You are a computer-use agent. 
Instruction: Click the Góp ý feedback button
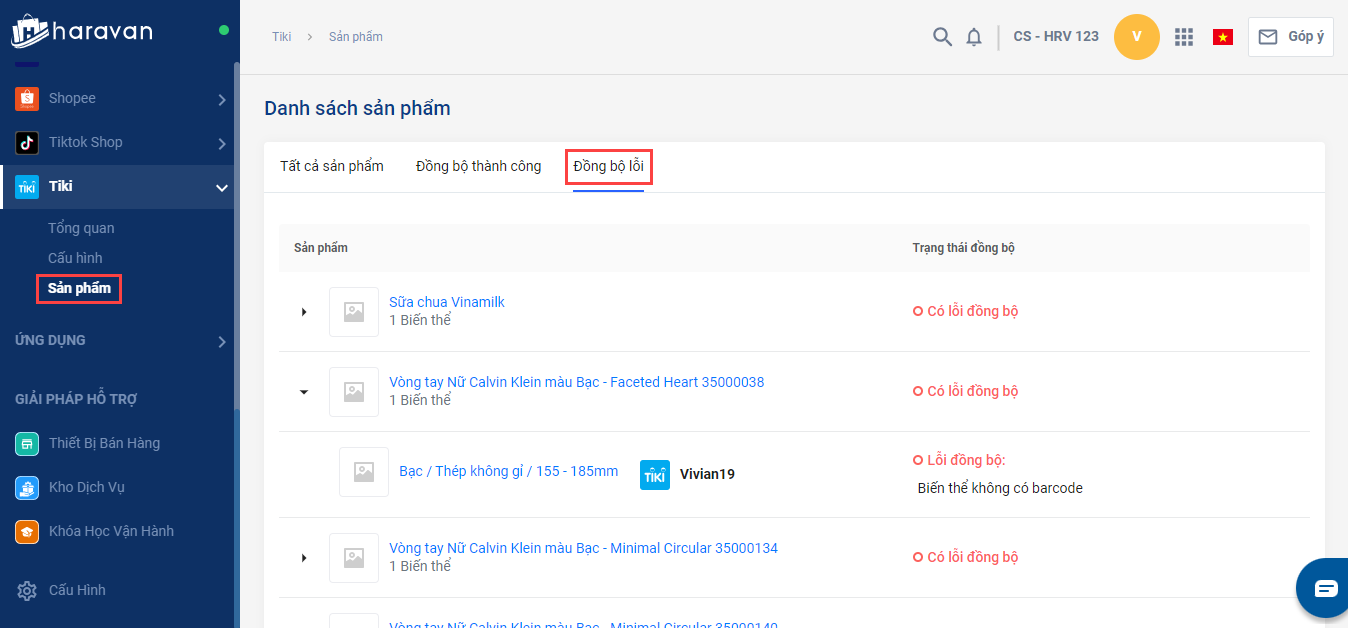[x=1290, y=37]
